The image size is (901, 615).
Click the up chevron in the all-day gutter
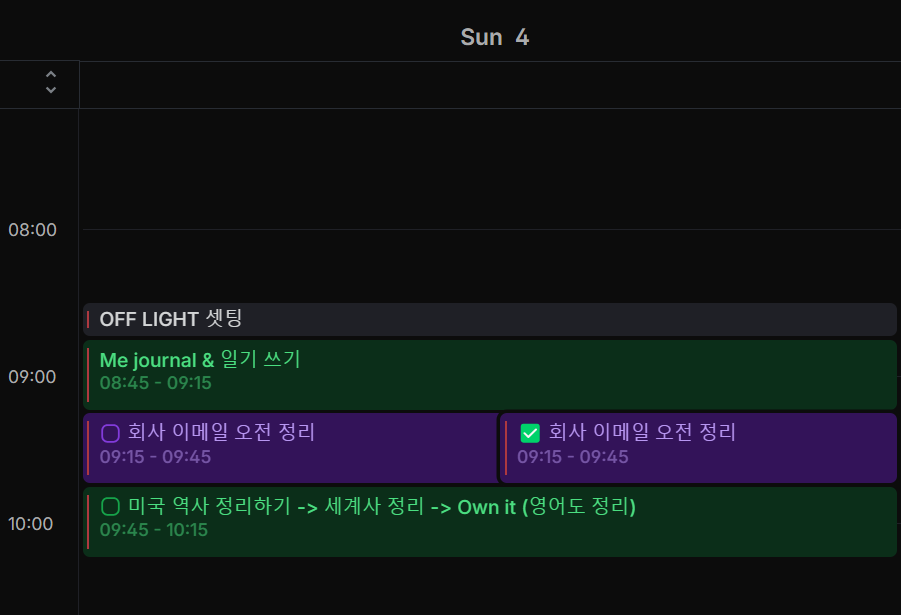point(51,75)
